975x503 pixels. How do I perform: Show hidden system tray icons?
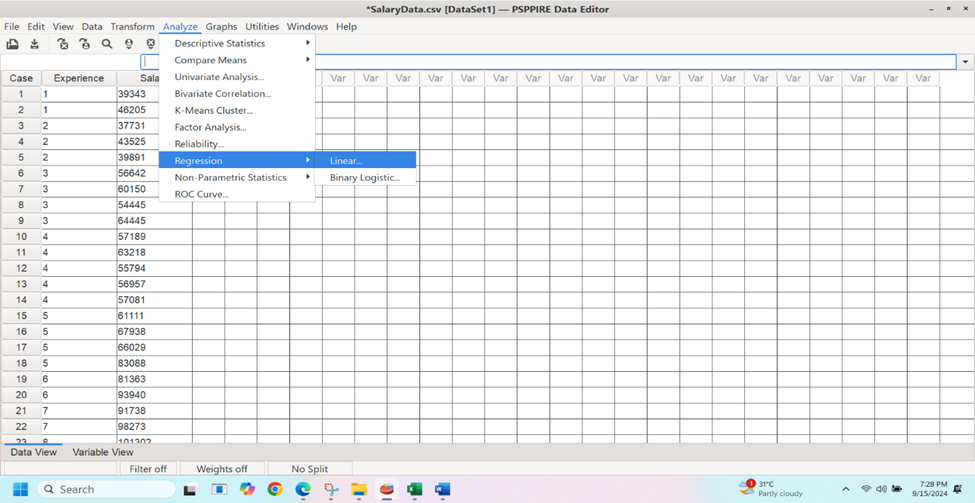(x=846, y=489)
